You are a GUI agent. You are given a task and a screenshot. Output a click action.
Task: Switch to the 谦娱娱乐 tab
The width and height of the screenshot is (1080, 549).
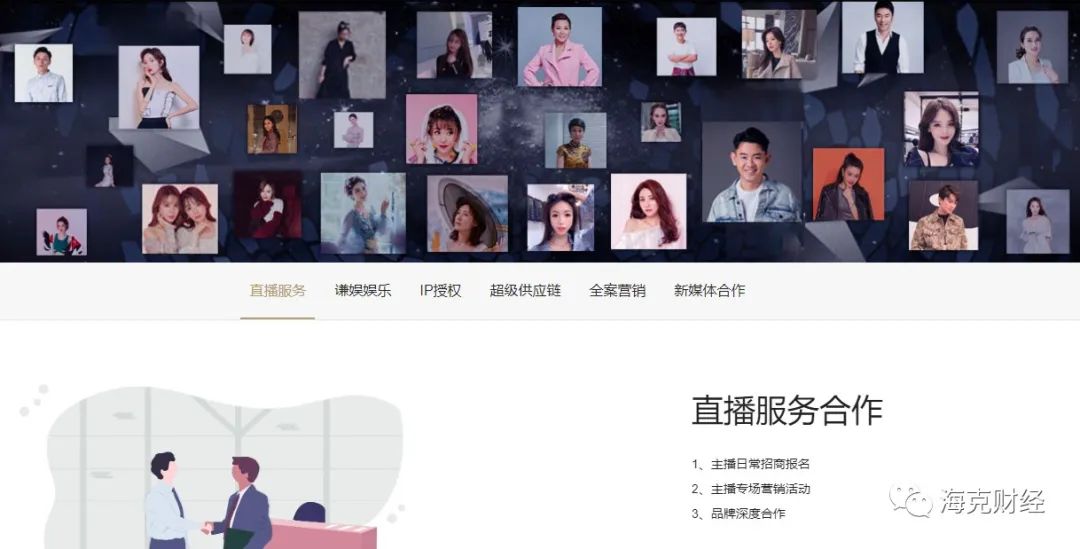pyautogui.click(x=363, y=291)
